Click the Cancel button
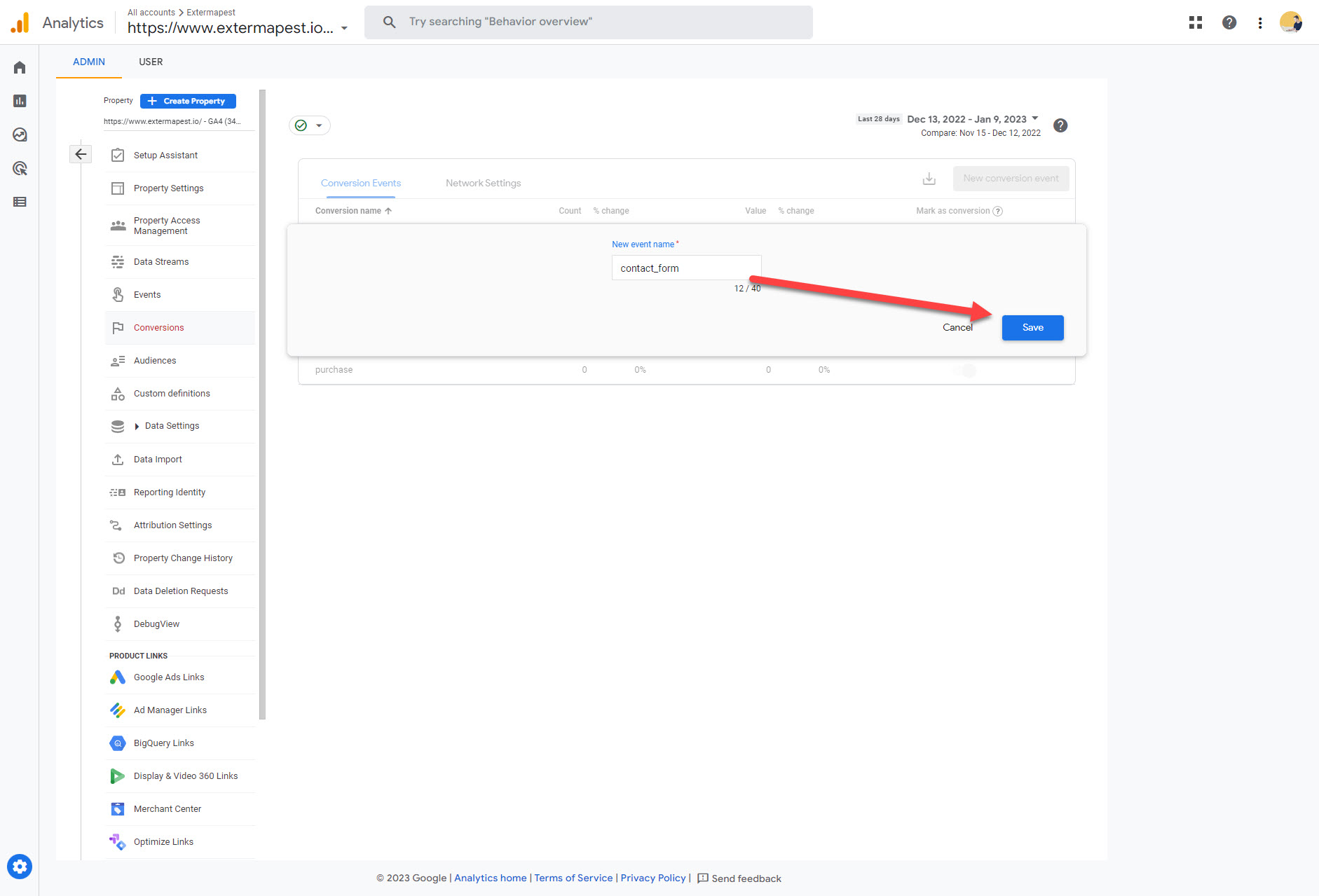 (957, 328)
